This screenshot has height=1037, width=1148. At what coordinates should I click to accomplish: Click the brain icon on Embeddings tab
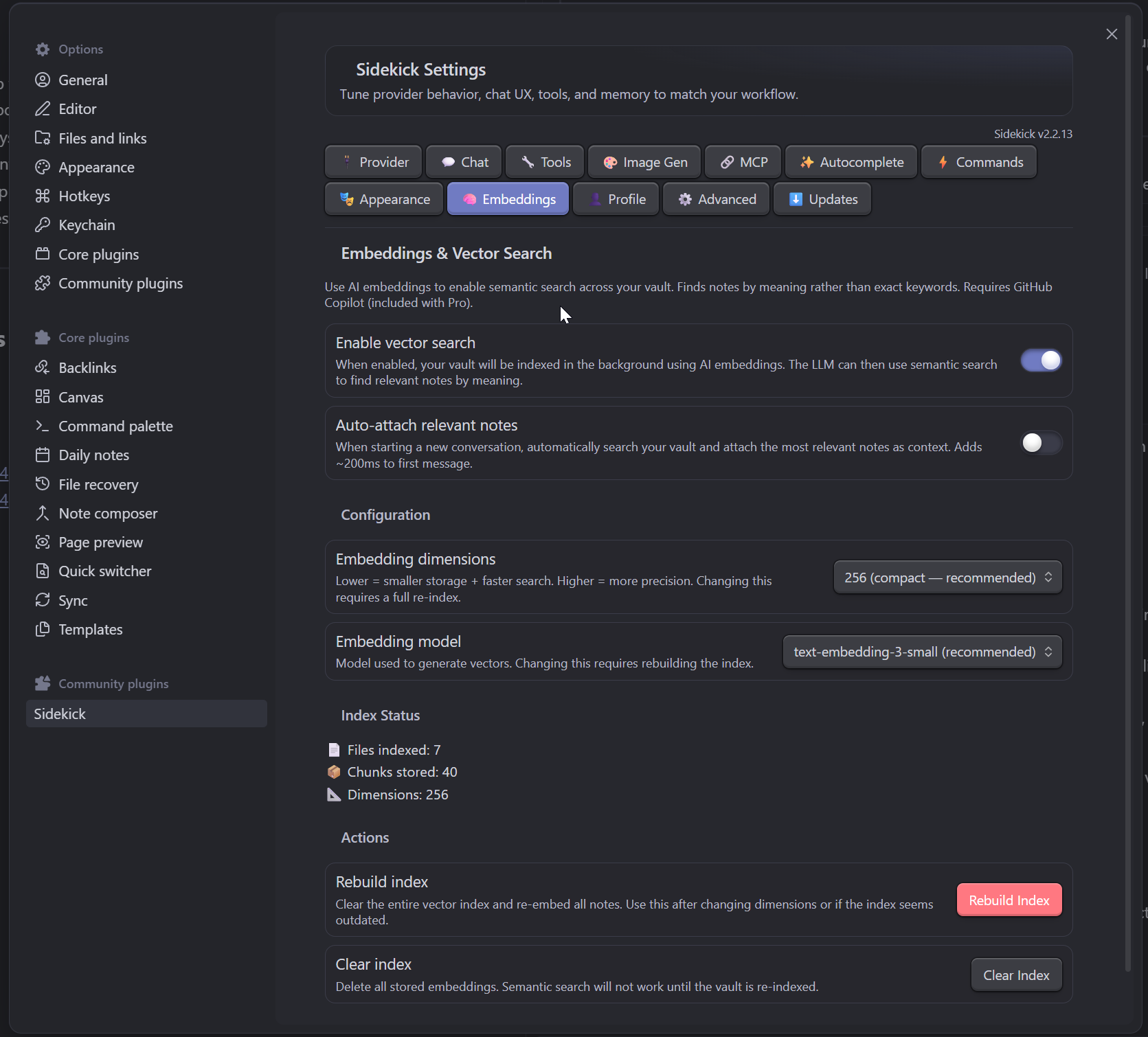coord(470,199)
